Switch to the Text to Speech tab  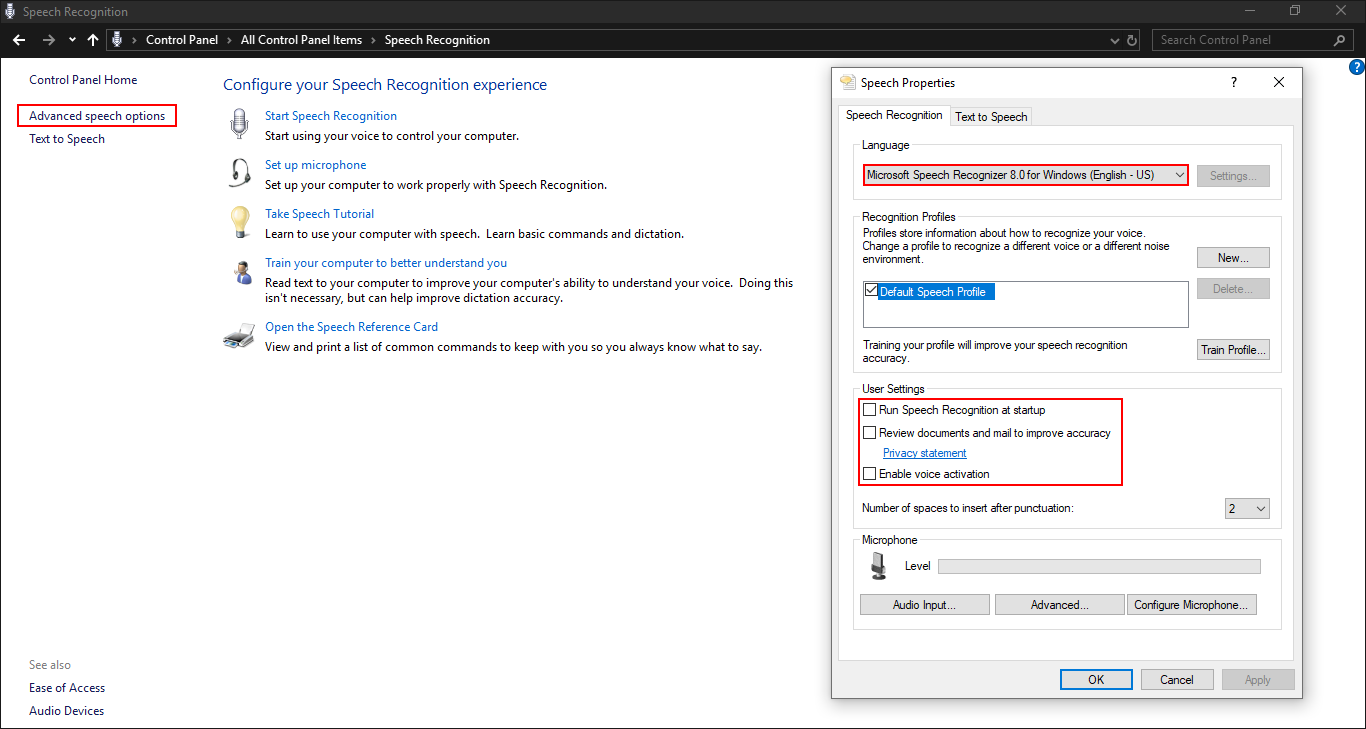[x=991, y=117]
